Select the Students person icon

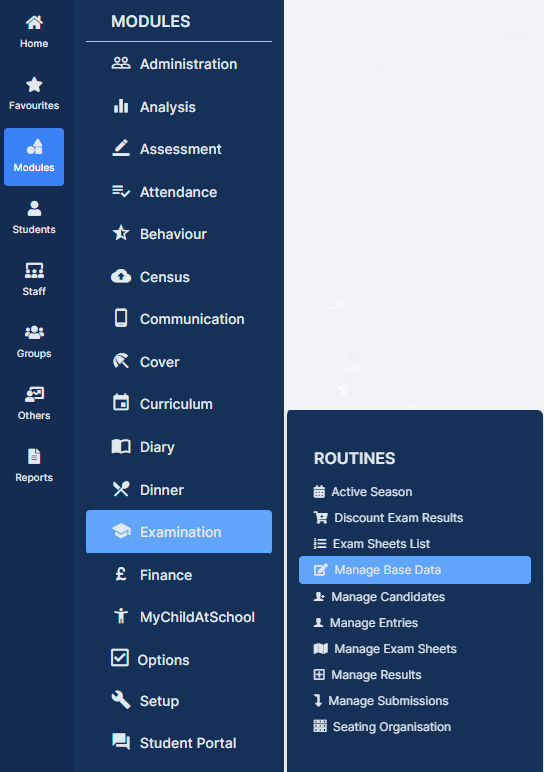tap(34, 208)
